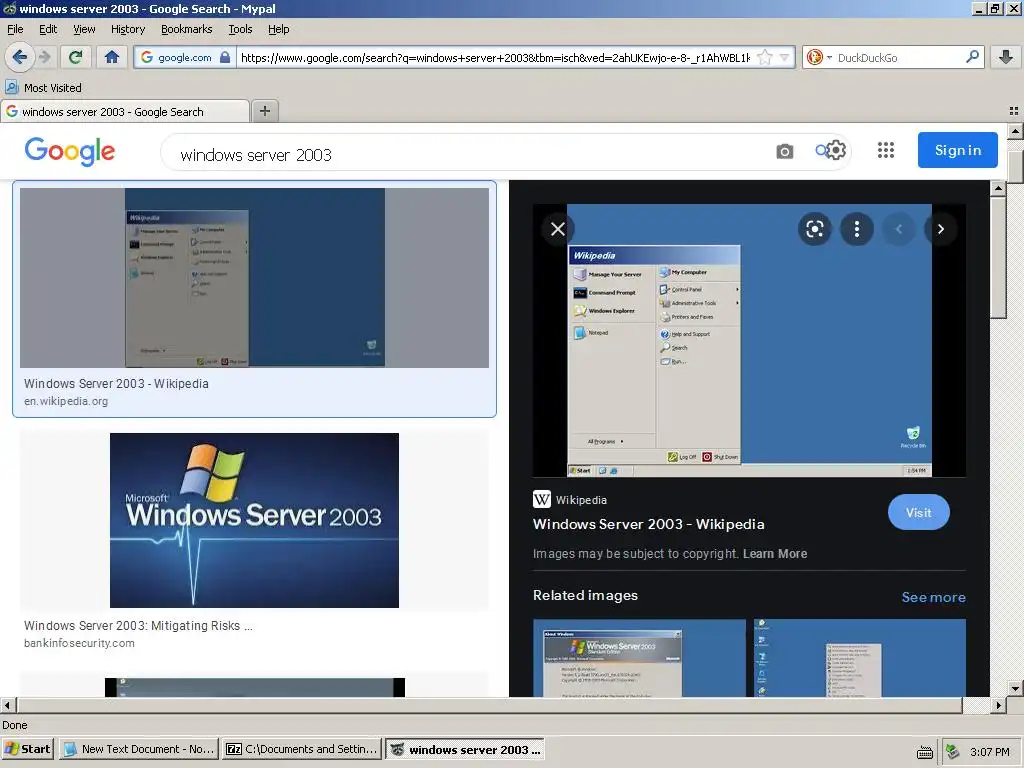Open the Windows Server 2003 - Wikipedia result title
Image resolution: width=1024 pixels, height=768 pixels.
(116, 383)
